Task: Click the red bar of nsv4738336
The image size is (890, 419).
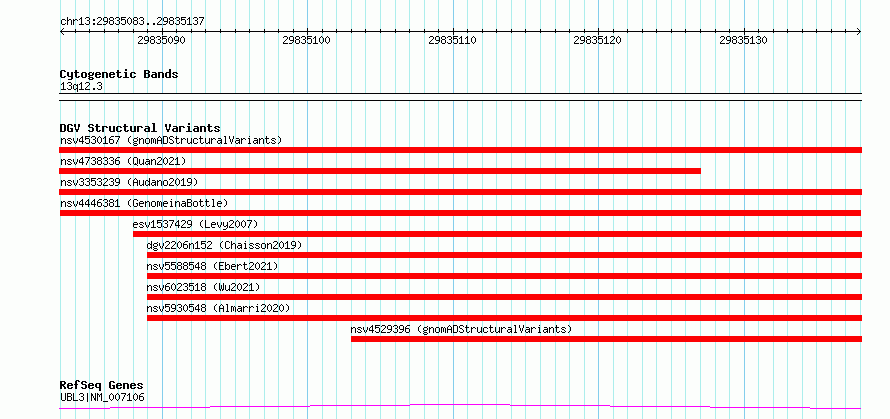Action: (x=380, y=171)
